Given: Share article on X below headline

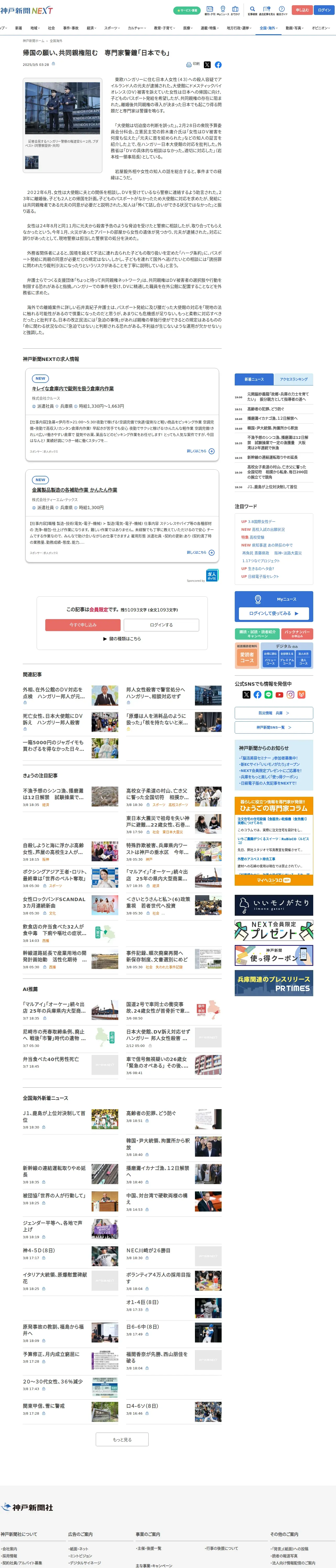Looking at the screenshot, I should click(x=207, y=65).
